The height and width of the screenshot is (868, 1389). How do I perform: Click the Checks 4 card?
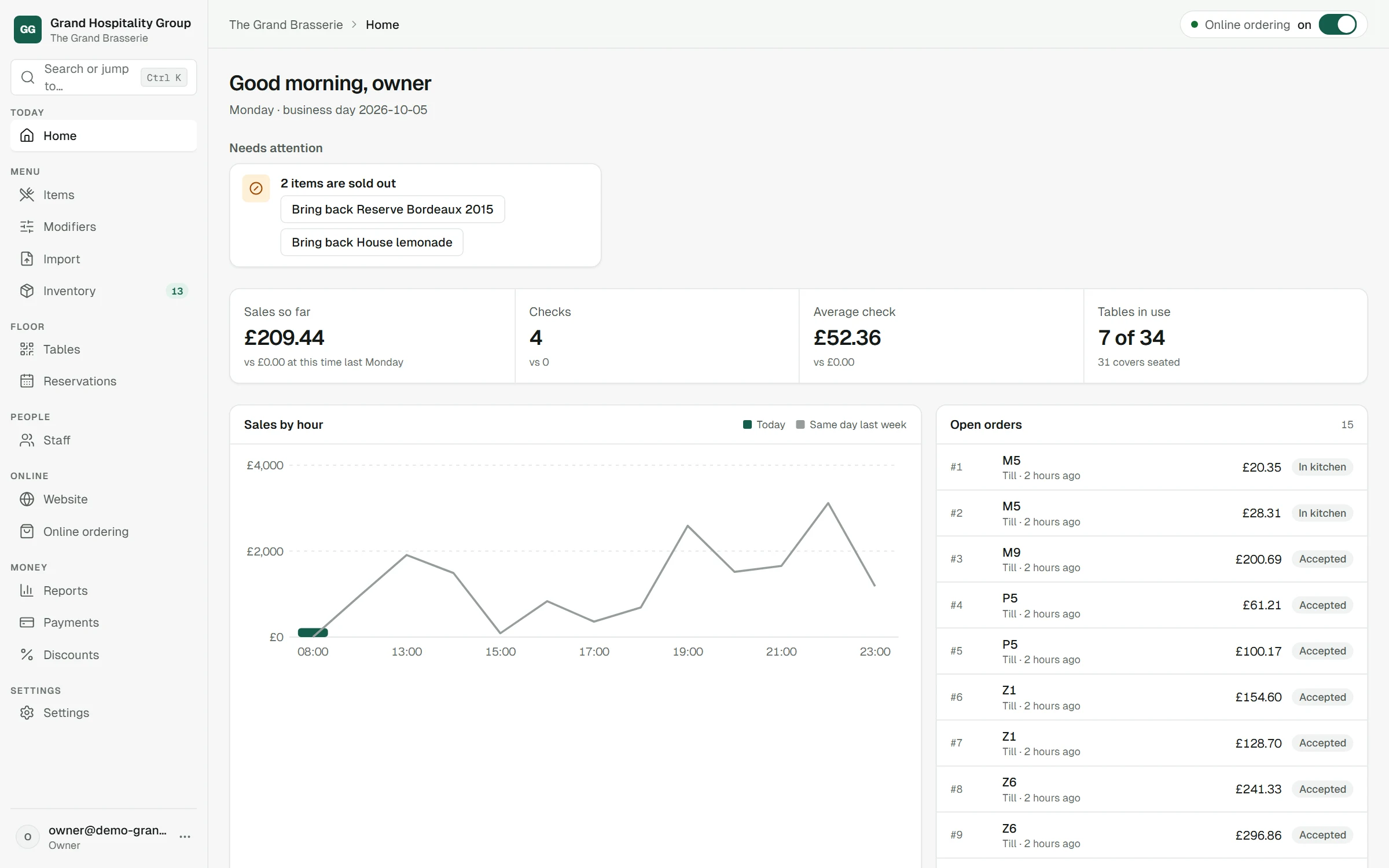coord(657,336)
